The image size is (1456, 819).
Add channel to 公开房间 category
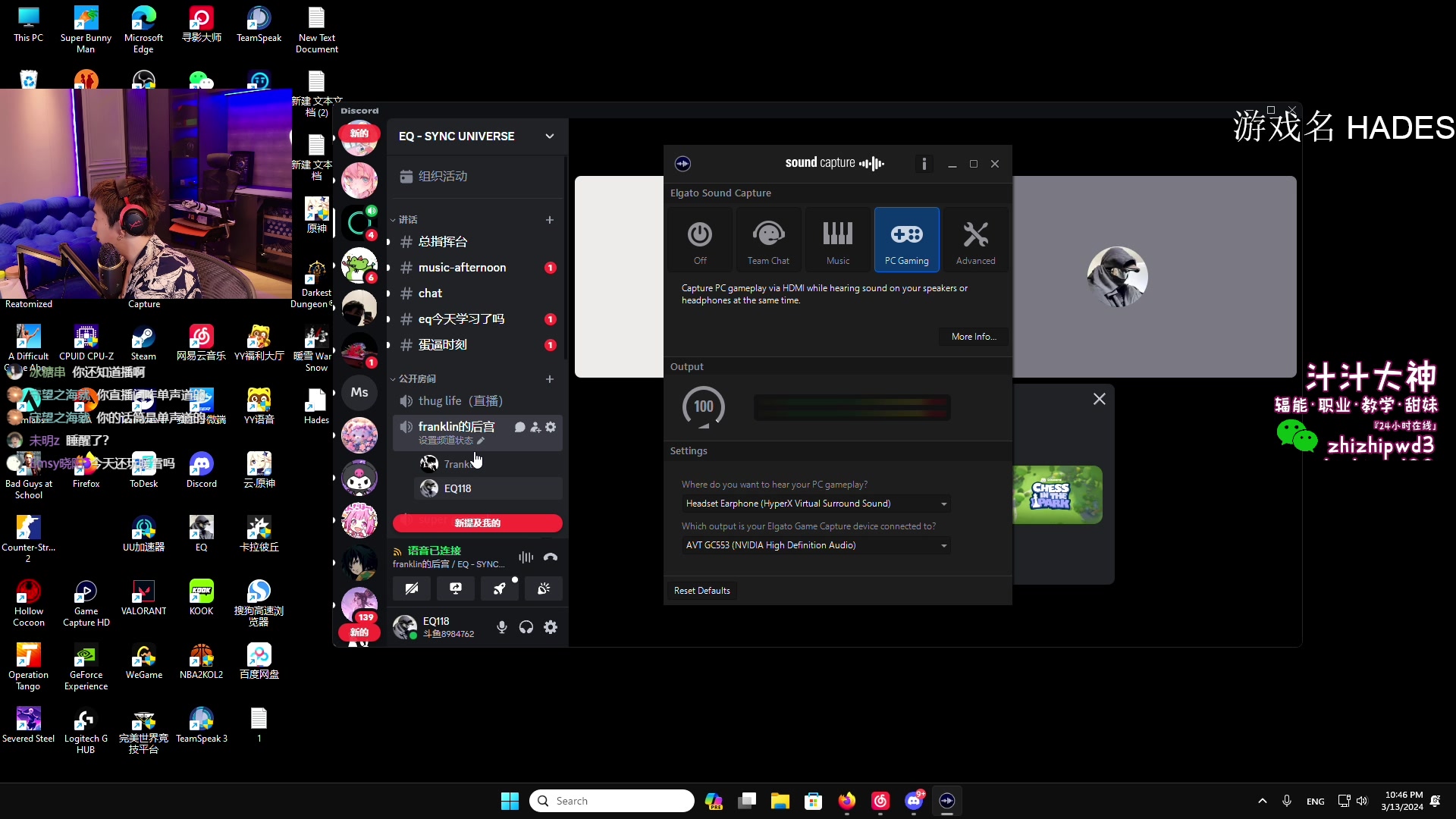click(550, 379)
